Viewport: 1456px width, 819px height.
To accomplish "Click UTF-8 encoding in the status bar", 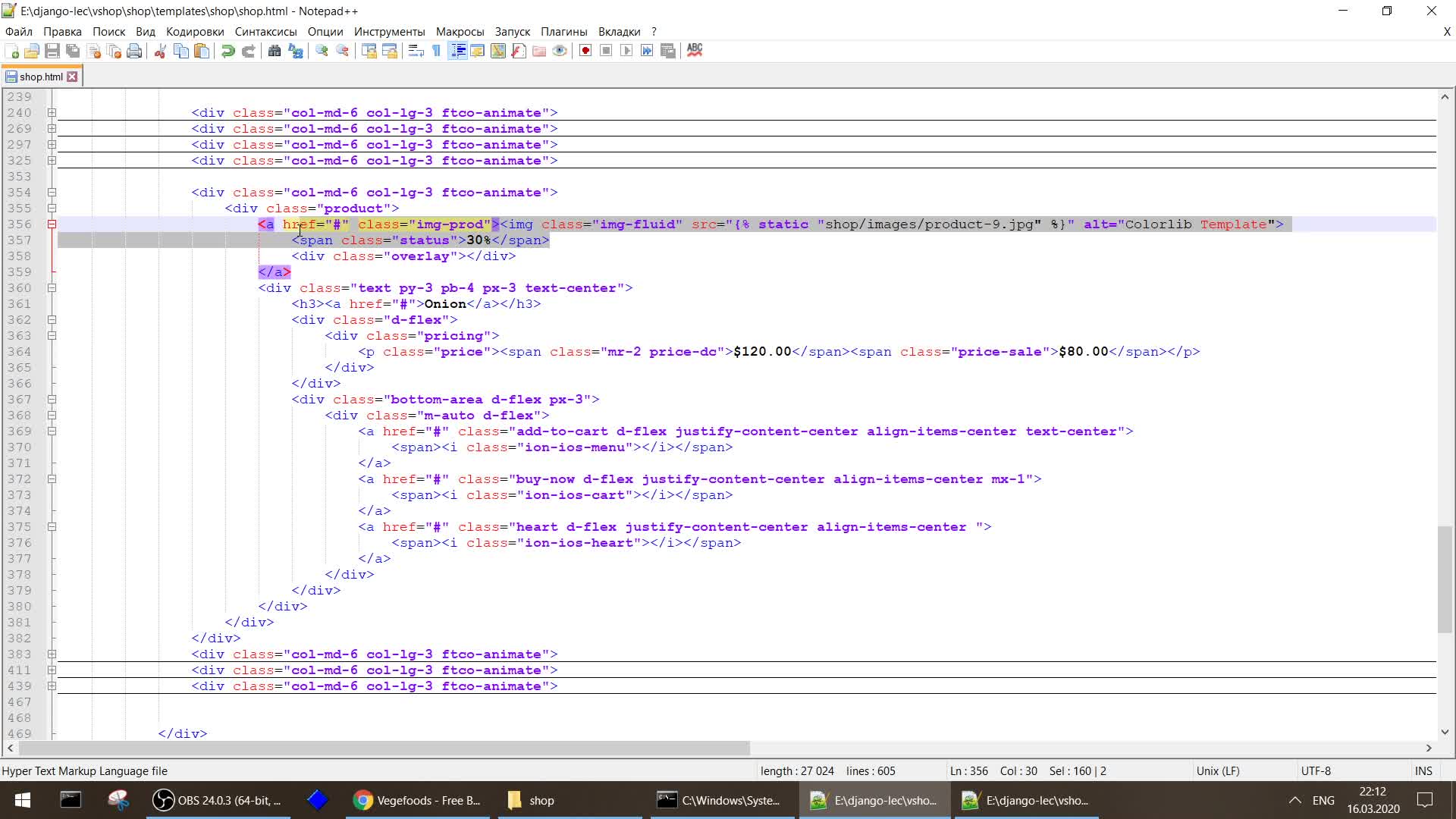I will click(x=1316, y=770).
